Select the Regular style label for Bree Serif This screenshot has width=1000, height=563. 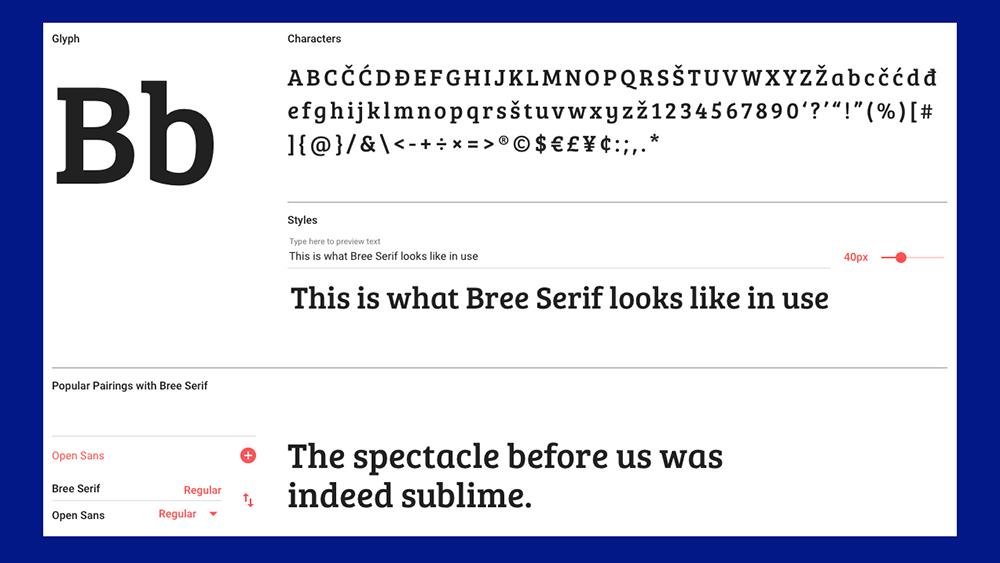[x=202, y=490]
